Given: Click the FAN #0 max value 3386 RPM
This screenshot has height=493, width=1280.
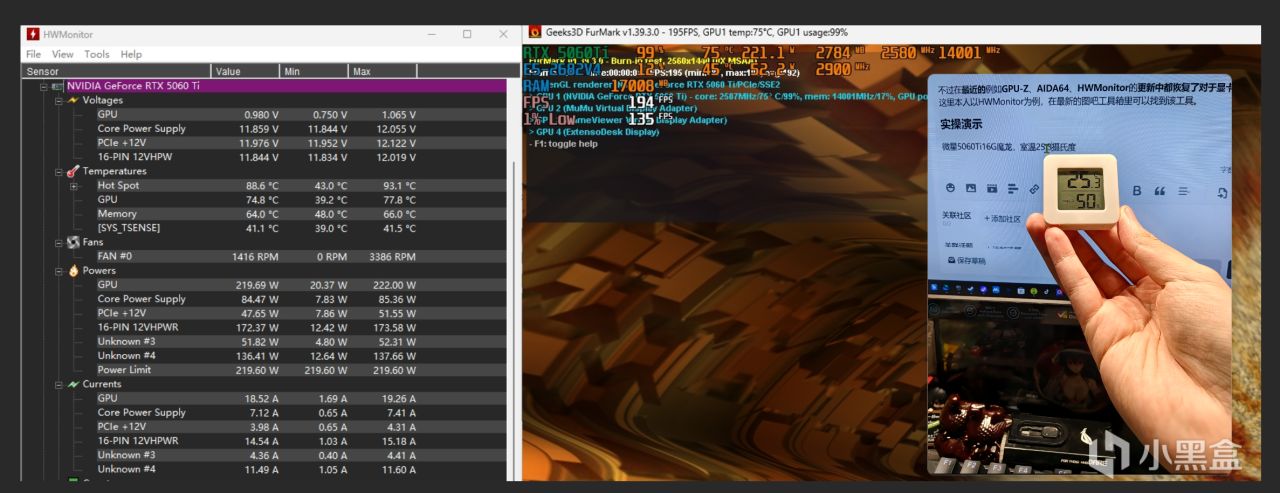Looking at the screenshot, I should 391,256.
